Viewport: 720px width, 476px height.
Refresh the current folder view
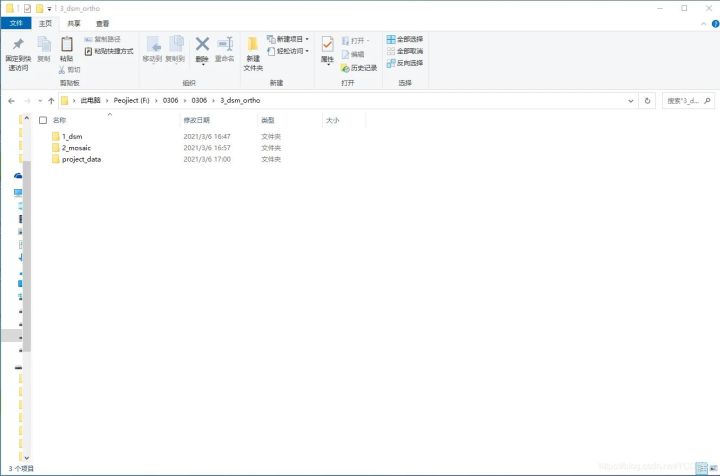click(648, 101)
